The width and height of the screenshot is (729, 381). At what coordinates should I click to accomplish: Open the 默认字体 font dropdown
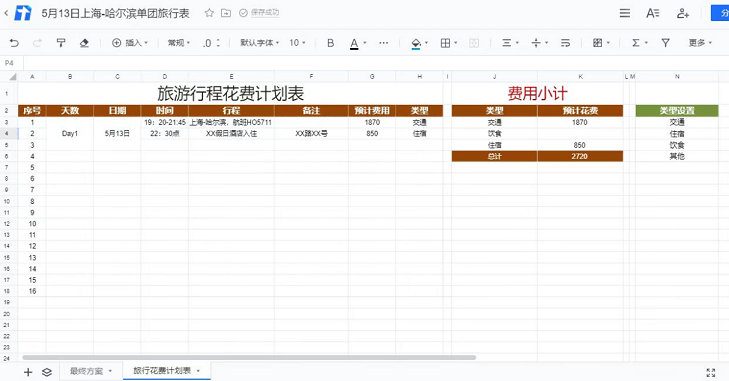[259, 43]
